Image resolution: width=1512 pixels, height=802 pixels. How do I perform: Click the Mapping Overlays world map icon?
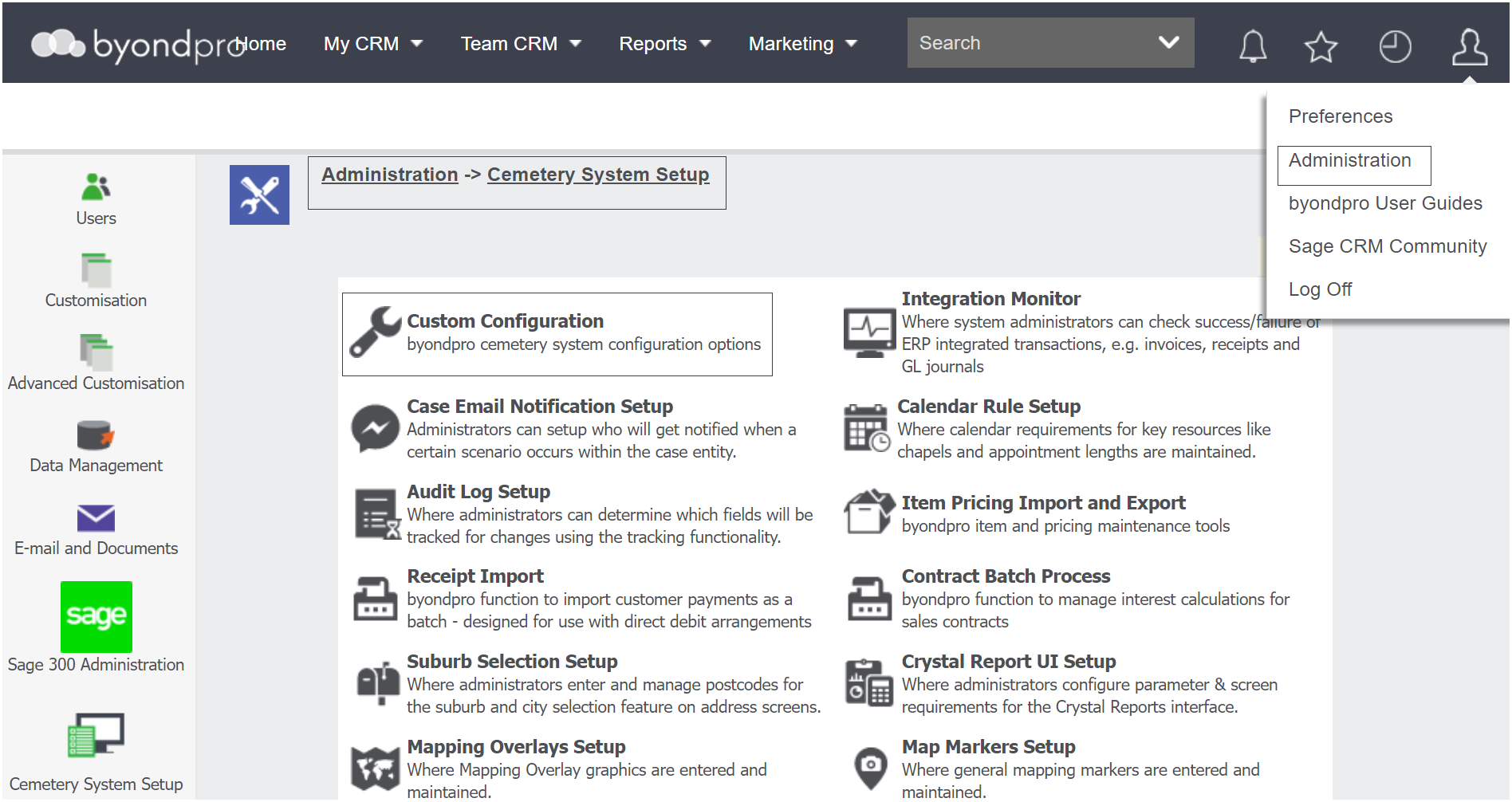[375, 769]
